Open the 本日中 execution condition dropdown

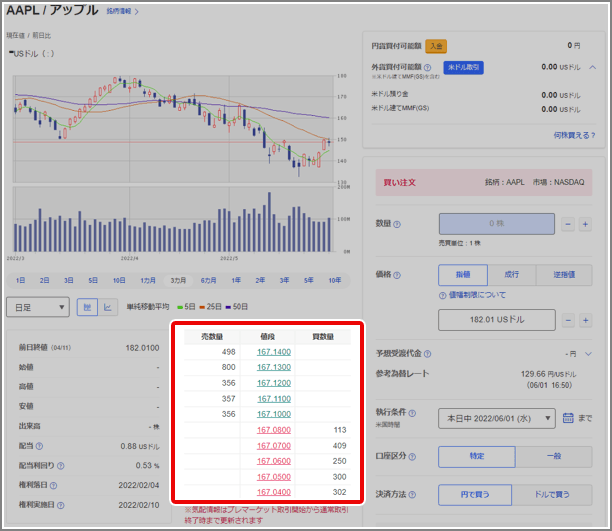[x=496, y=419]
